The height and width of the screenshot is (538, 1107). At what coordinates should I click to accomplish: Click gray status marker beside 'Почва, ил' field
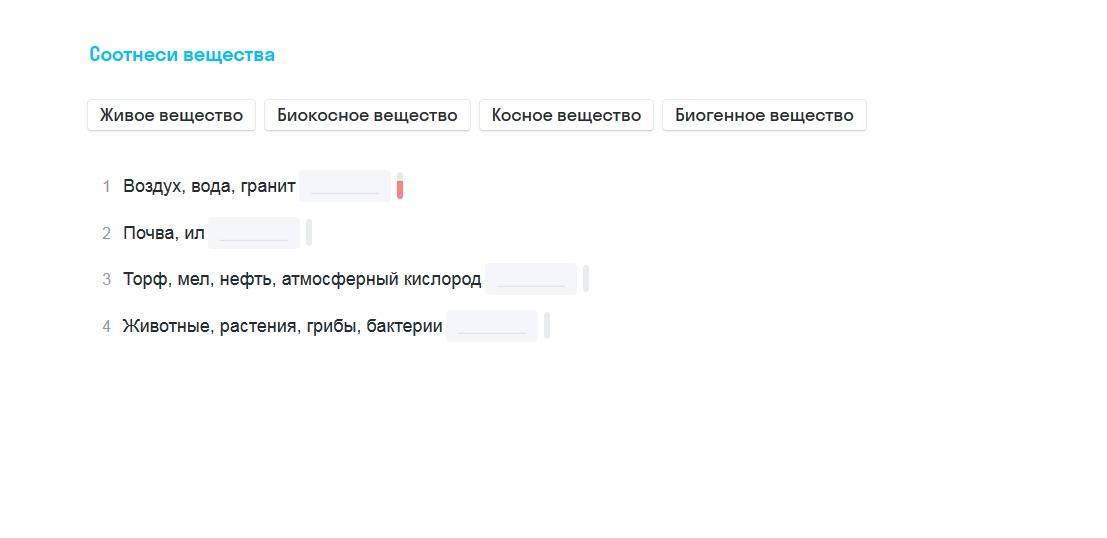tap(309, 233)
